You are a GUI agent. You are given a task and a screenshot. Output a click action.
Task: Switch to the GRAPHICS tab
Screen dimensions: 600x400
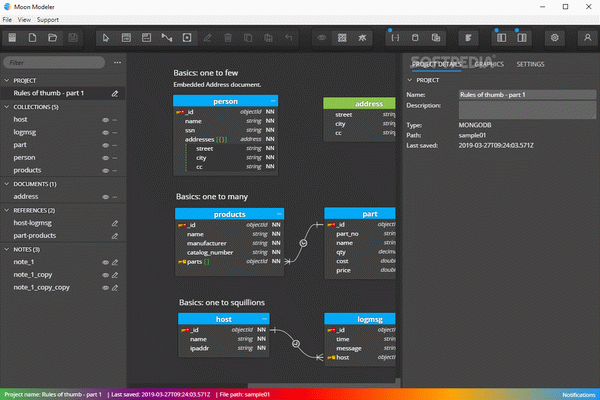point(489,64)
